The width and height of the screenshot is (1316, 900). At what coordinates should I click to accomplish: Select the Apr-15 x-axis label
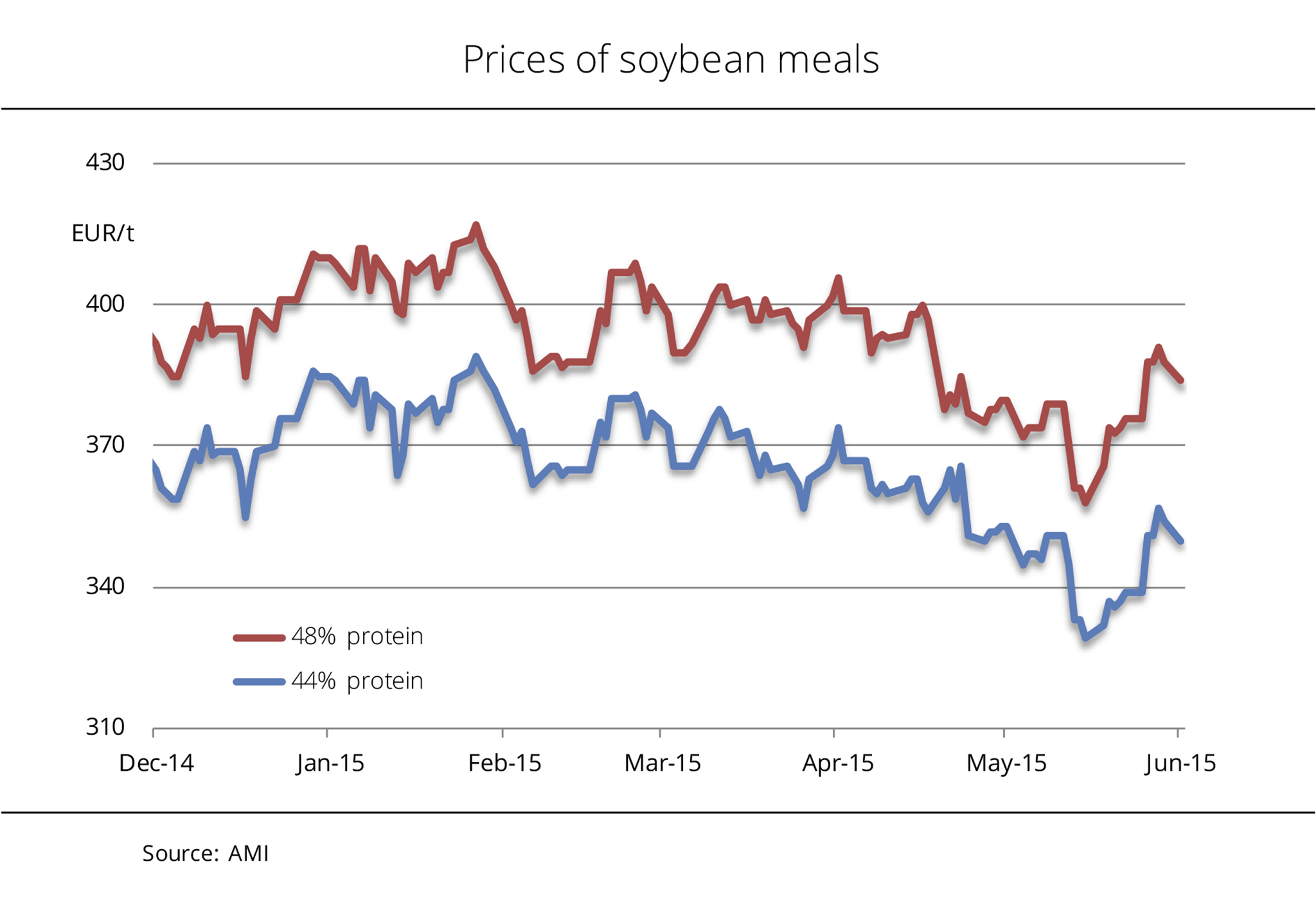838,763
